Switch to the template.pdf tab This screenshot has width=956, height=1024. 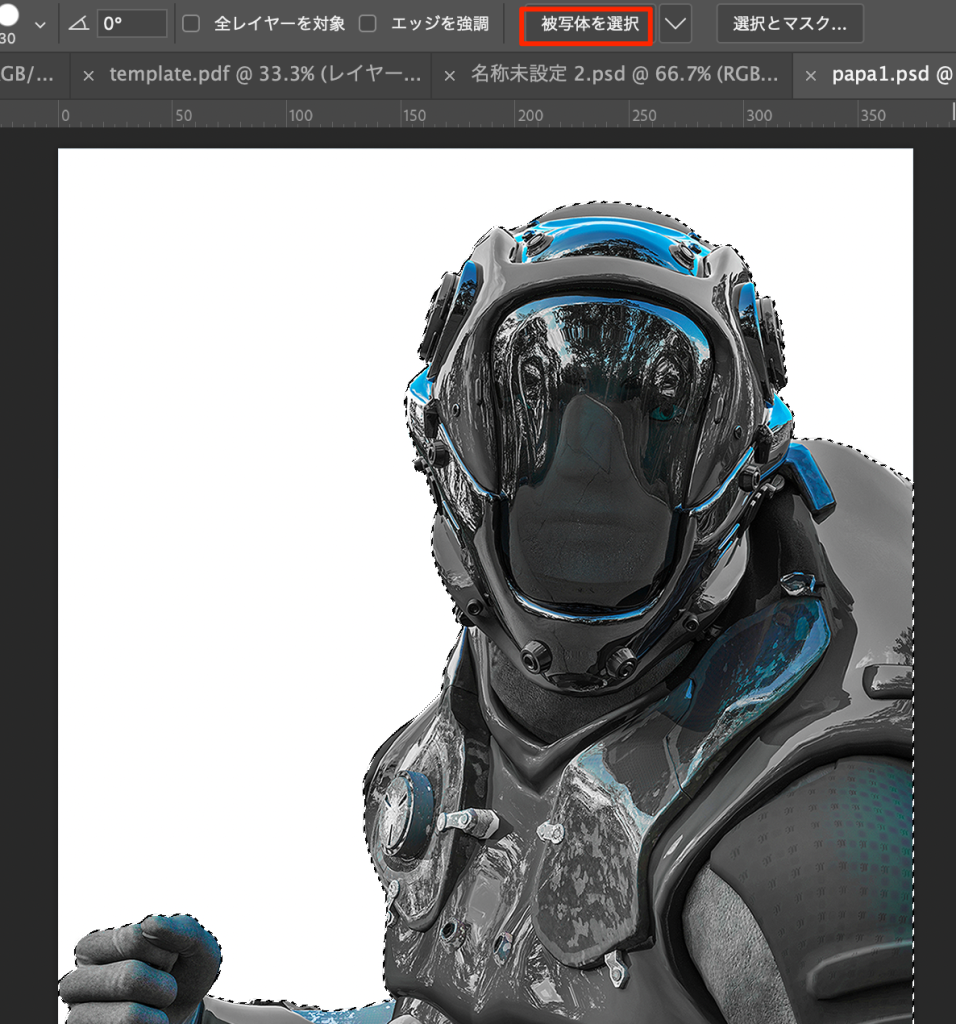tap(265, 75)
